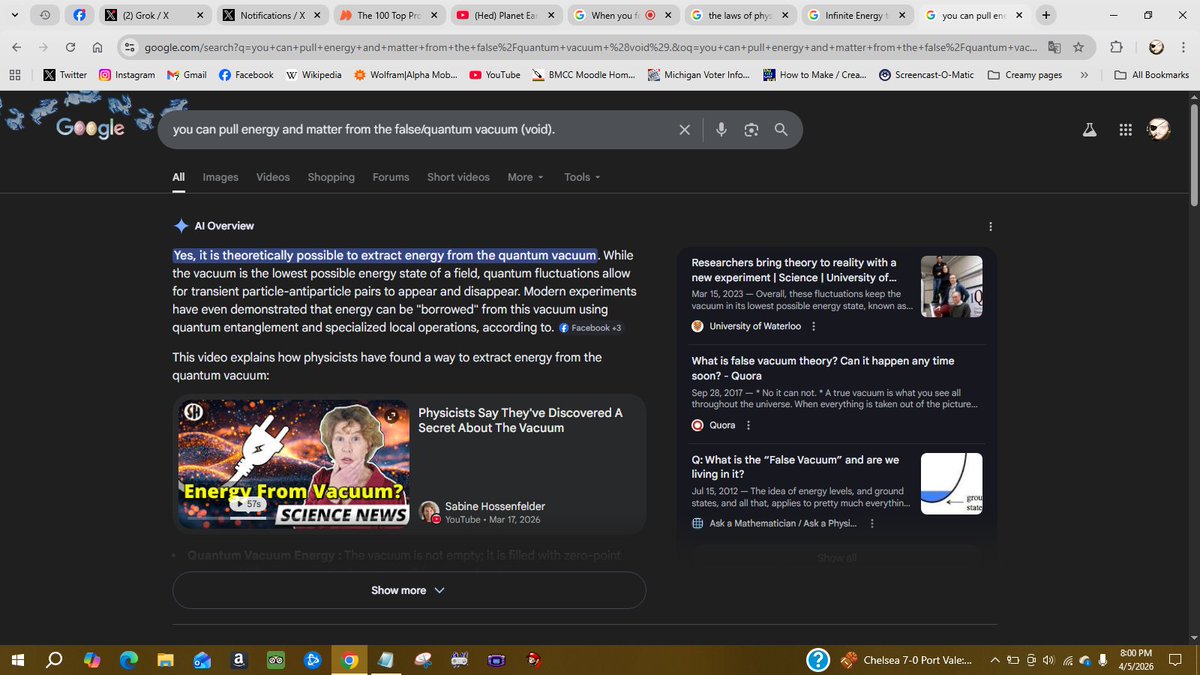
Task: Open Chrome extensions puzzle icon
Action: (x=1116, y=47)
